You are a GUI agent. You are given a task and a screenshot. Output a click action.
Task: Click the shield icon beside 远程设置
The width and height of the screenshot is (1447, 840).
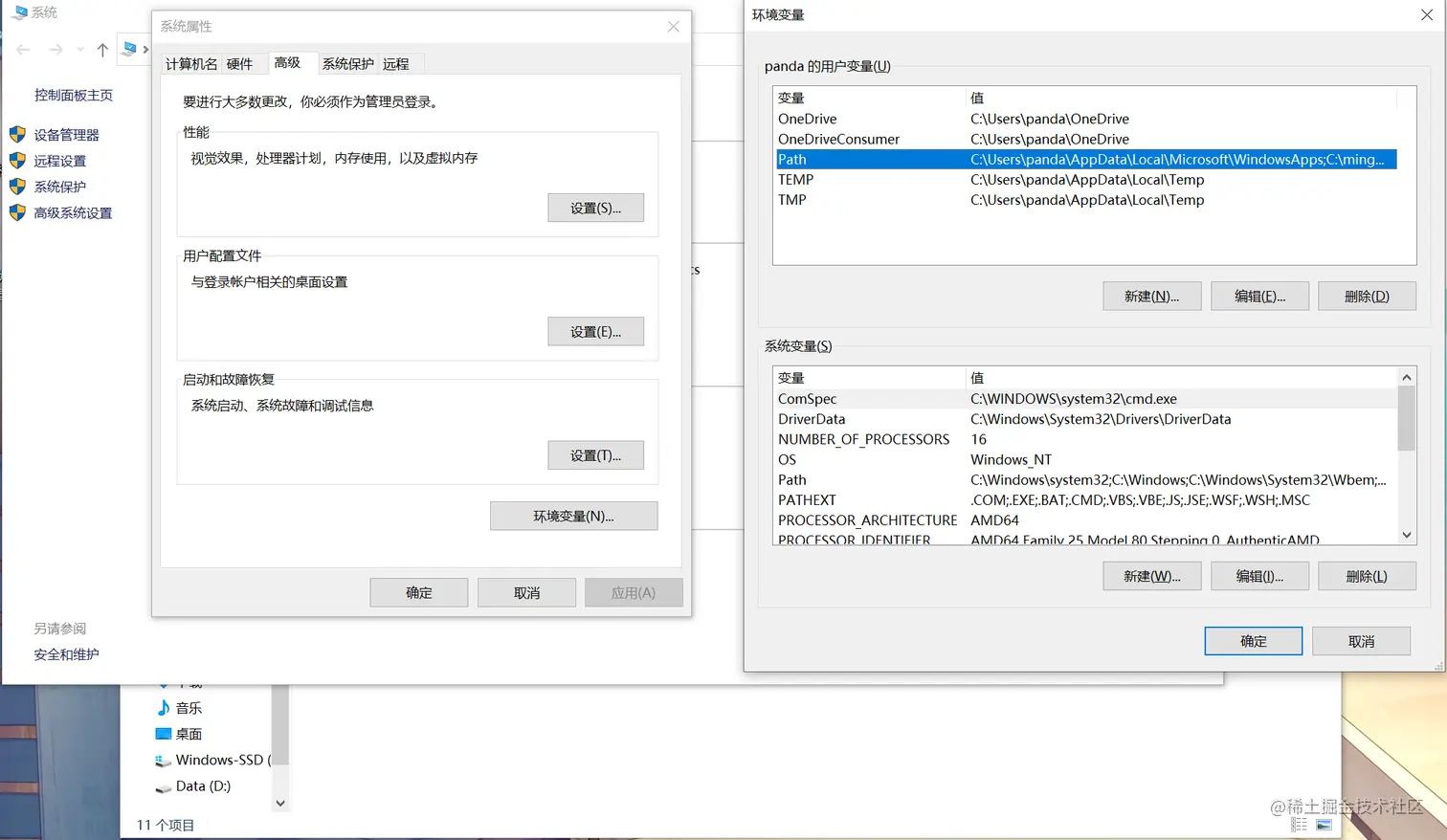(17, 161)
